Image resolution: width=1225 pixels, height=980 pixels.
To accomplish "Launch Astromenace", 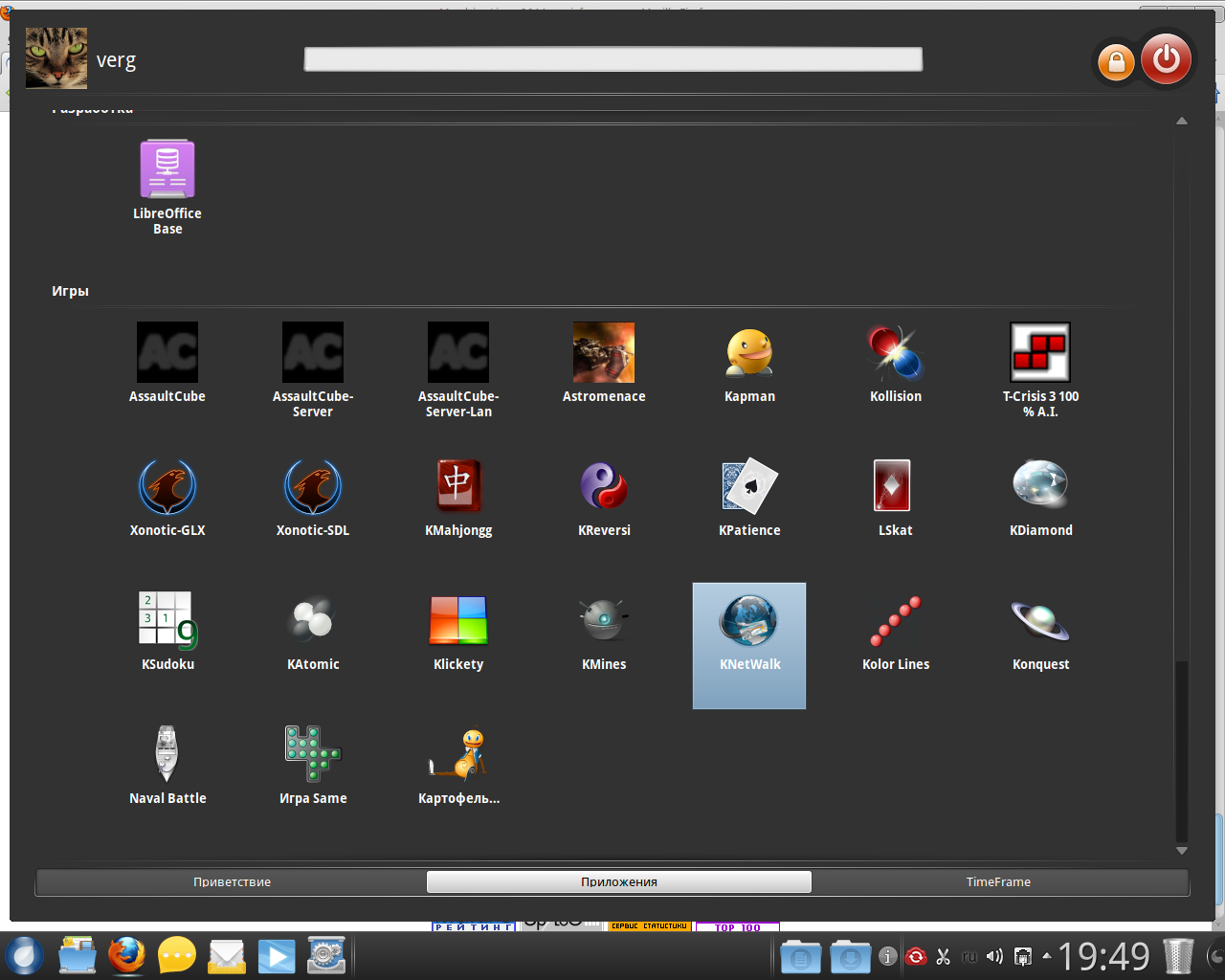I will (x=604, y=363).
